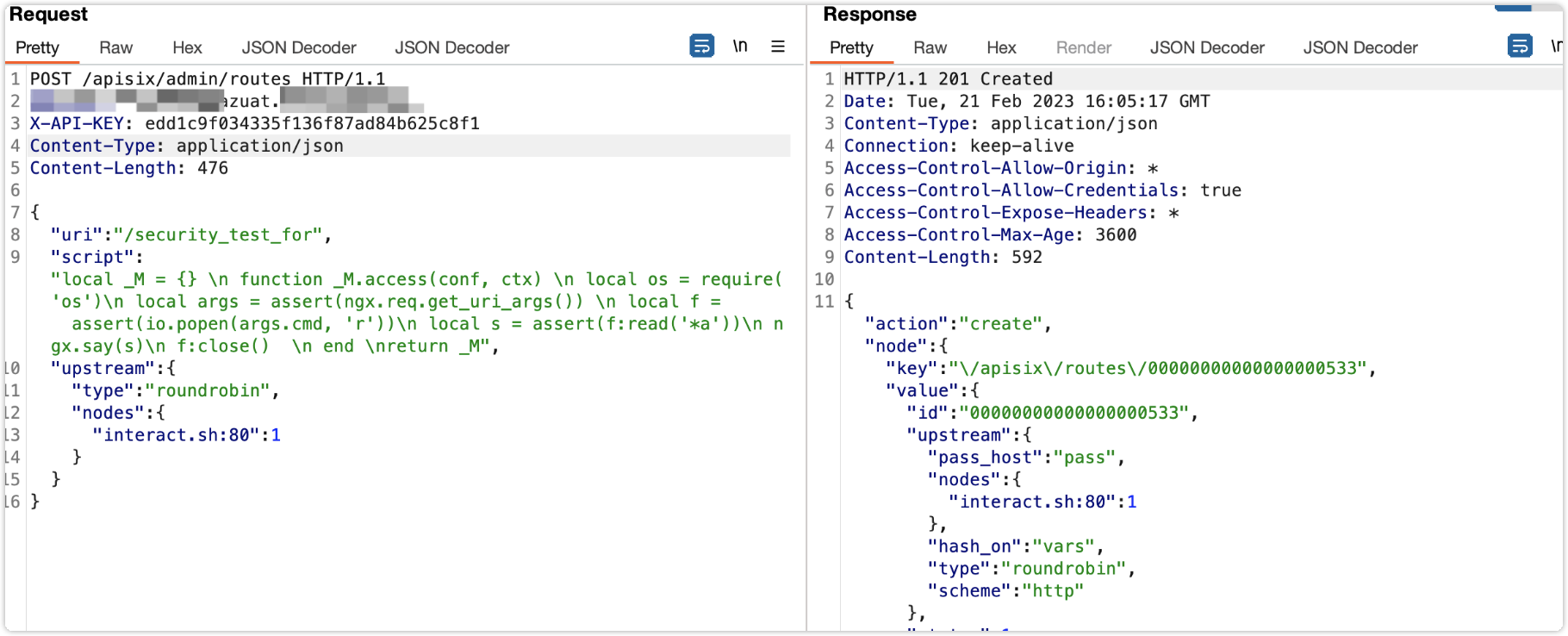
Task: Click Content-Length: 592 response header
Action: 943,258
